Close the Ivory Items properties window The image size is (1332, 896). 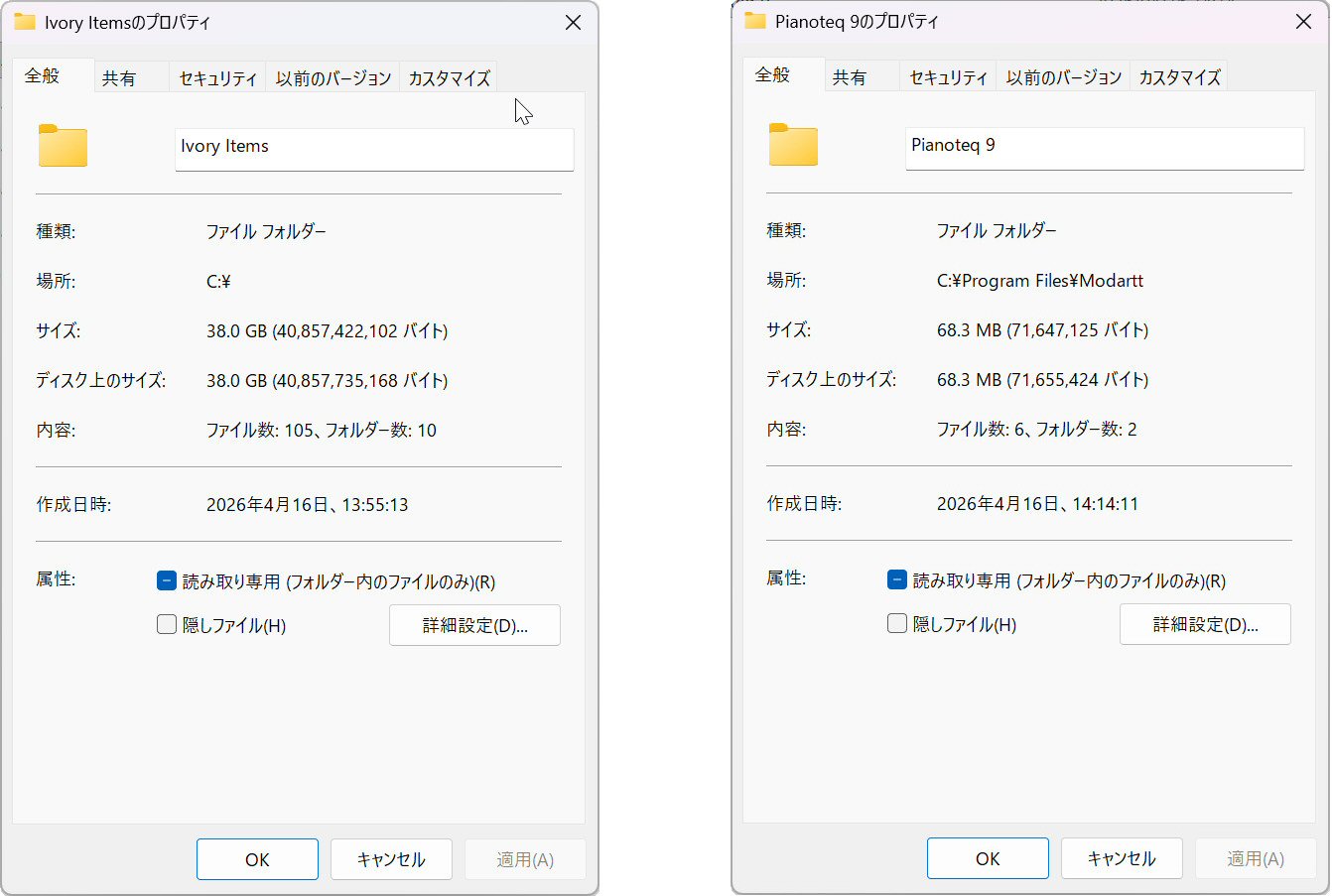573,22
